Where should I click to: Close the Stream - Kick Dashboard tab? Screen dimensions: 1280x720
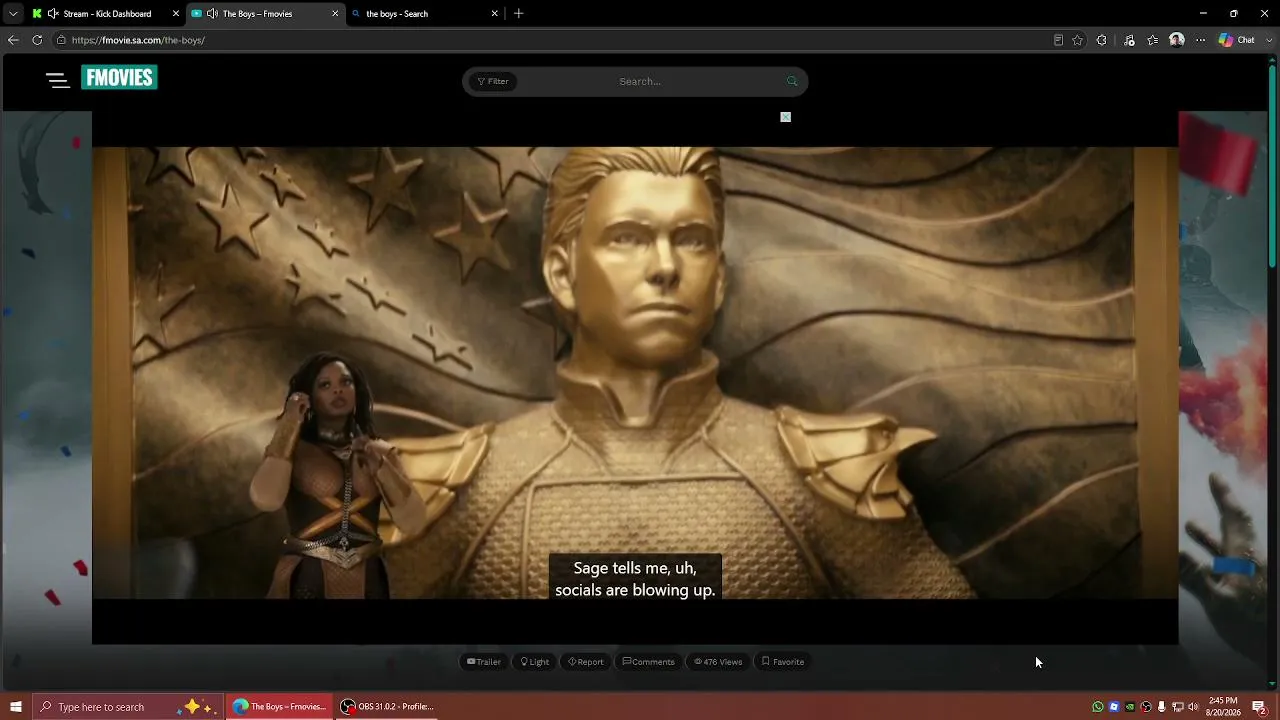(x=176, y=14)
